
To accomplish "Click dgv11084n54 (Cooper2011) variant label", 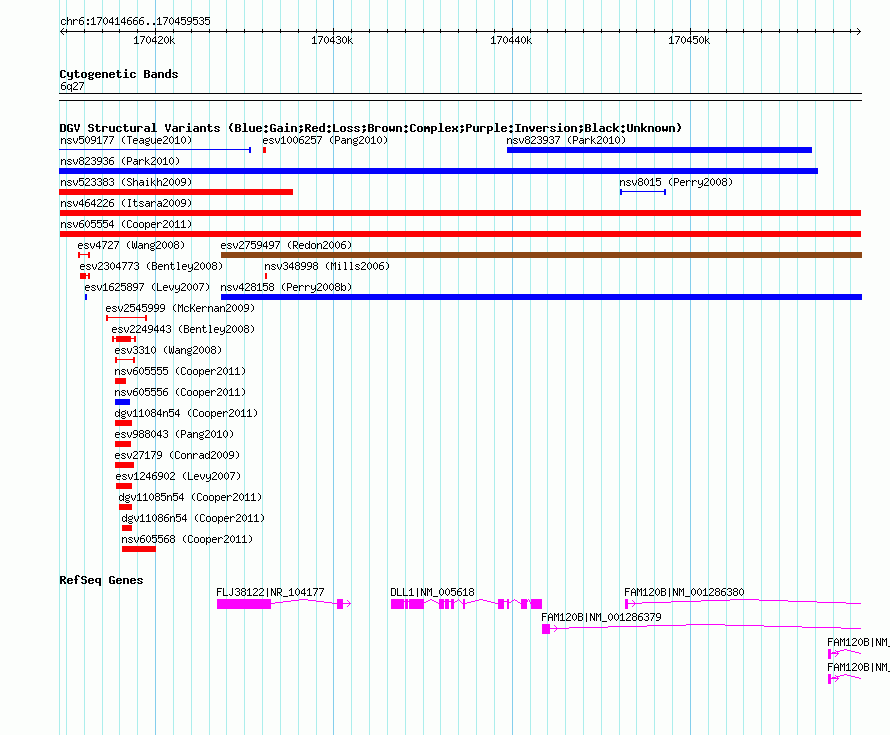I will pos(186,413).
